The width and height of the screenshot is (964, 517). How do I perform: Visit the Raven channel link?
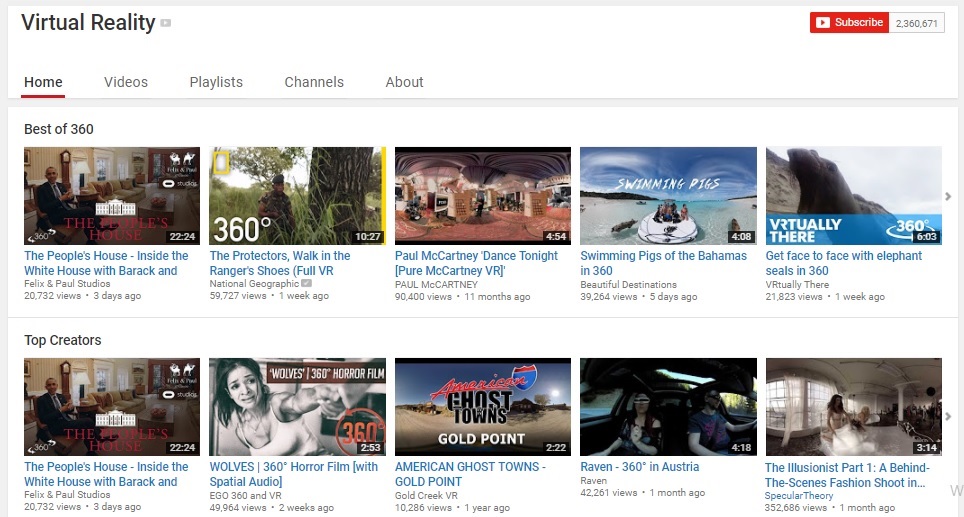(x=593, y=481)
